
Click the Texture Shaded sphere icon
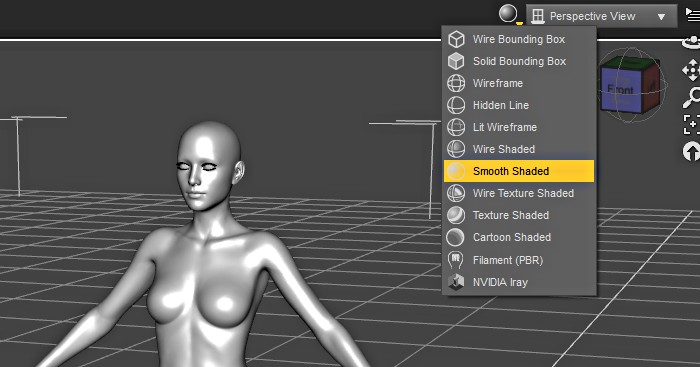[x=456, y=215]
